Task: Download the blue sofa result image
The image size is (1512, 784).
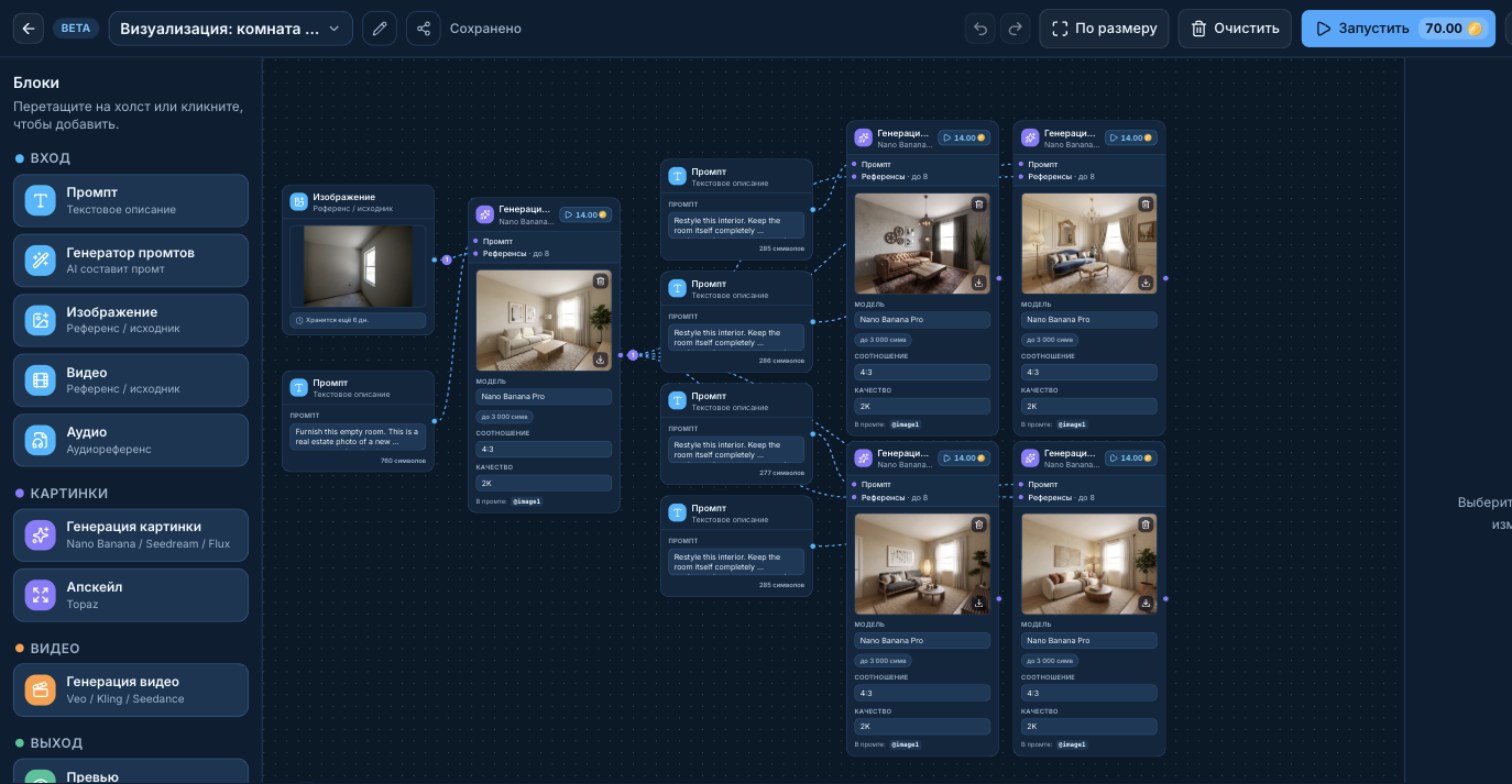Action: [1146, 283]
